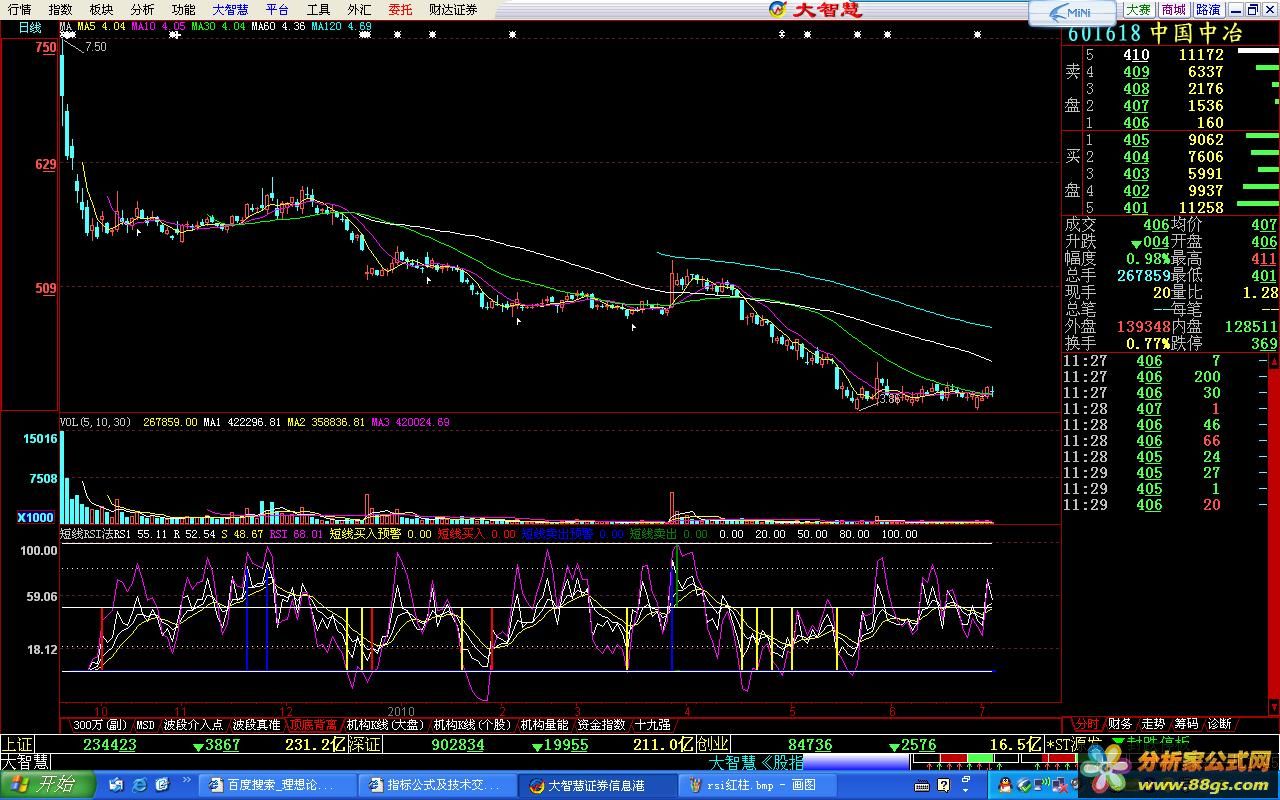1280x800 pixels.
Task: Click the 路演 button
Action: click(x=1207, y=9)
